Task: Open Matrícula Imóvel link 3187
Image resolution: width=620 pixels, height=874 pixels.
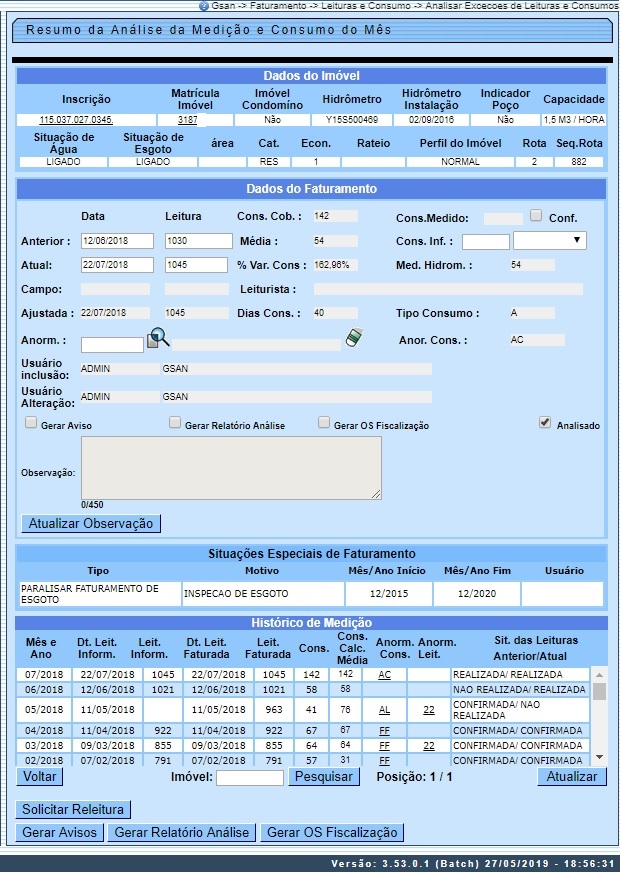Action: pyautogui.click(x=187, y=120)
